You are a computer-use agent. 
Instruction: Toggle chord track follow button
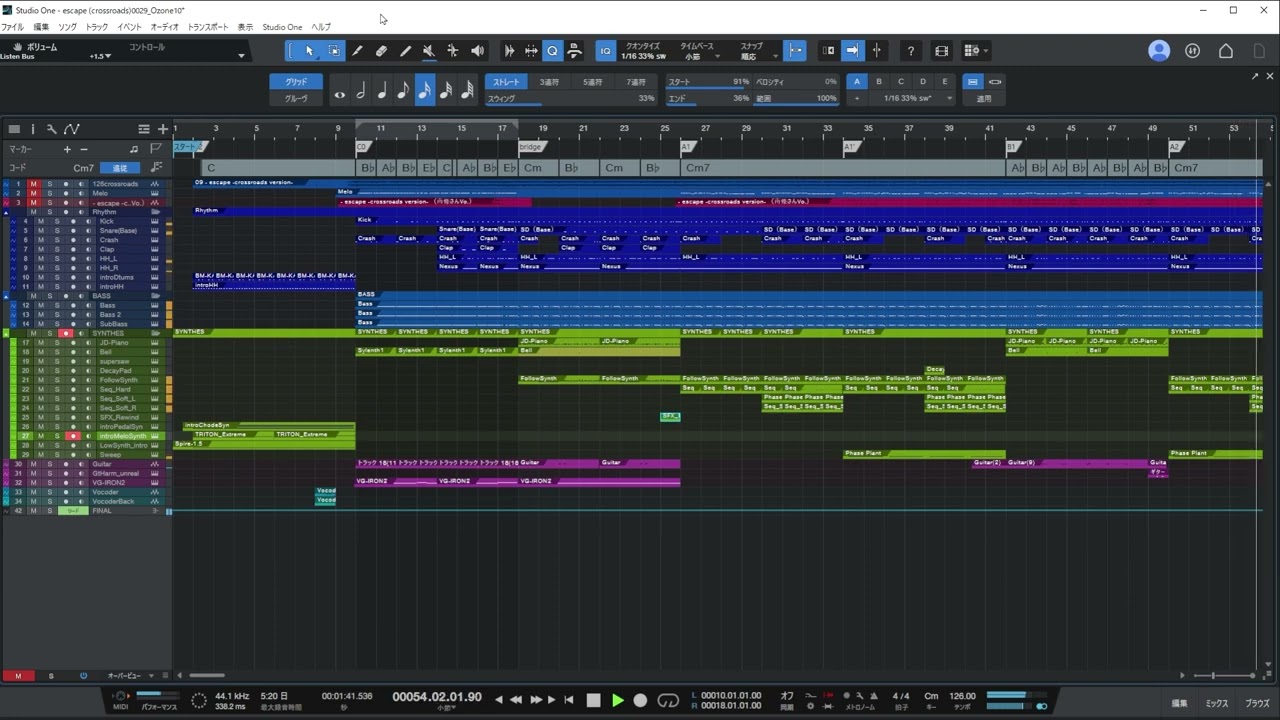pos(119,168)
